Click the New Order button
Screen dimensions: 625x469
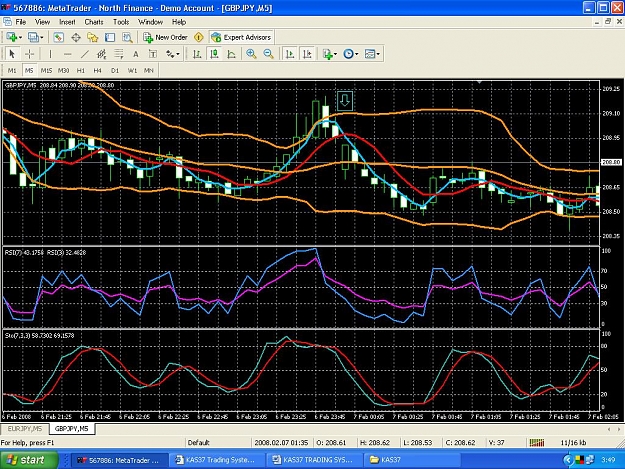[165, 37]
